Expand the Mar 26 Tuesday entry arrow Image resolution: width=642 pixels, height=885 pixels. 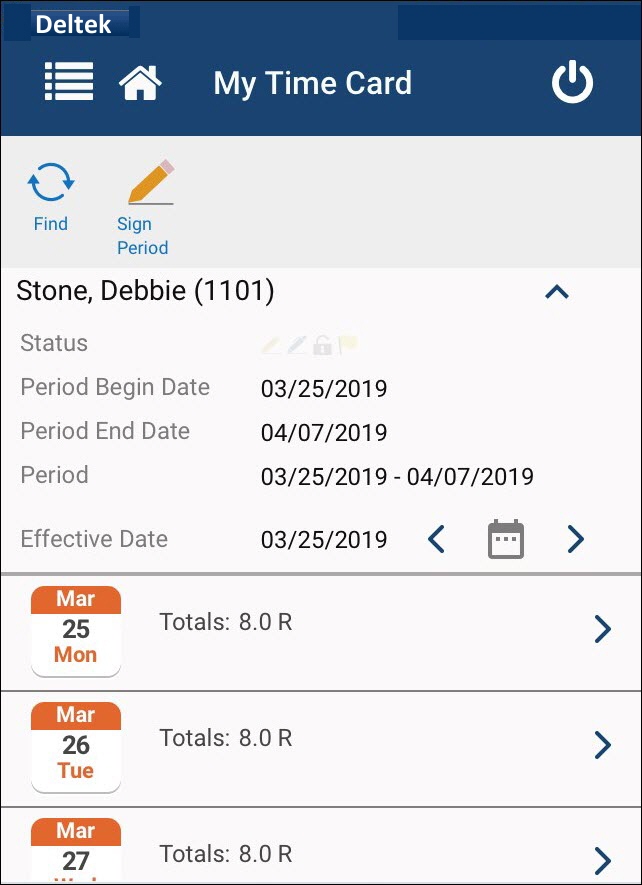[x=602, y=745]
